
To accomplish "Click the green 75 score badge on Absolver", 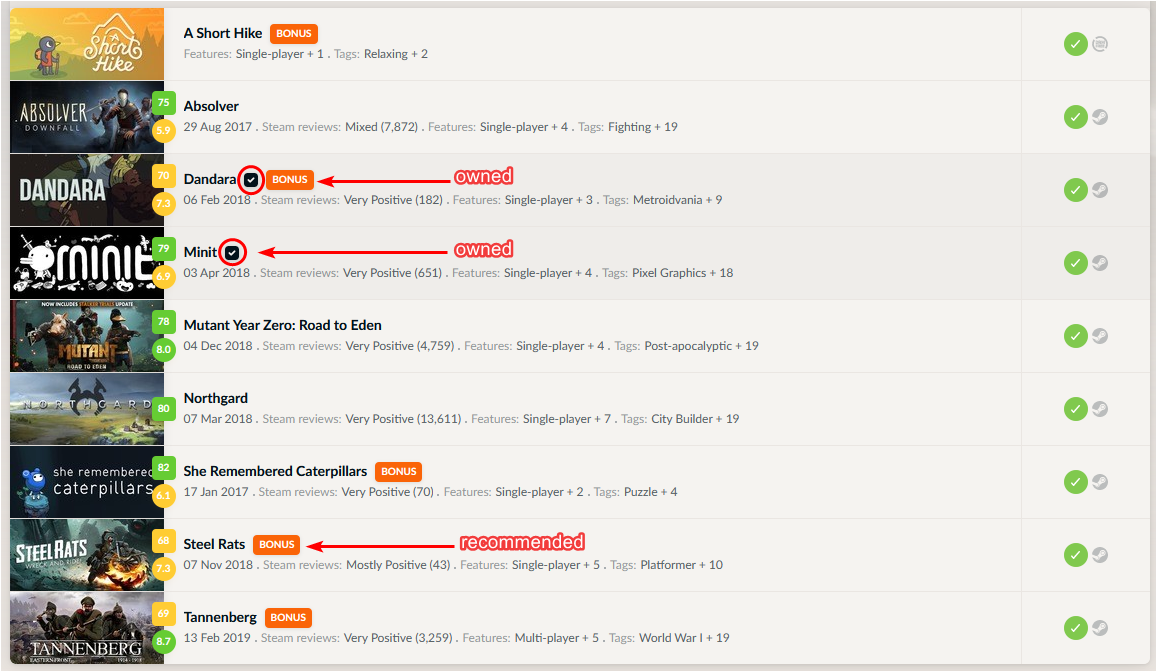I will click(164, 103).
